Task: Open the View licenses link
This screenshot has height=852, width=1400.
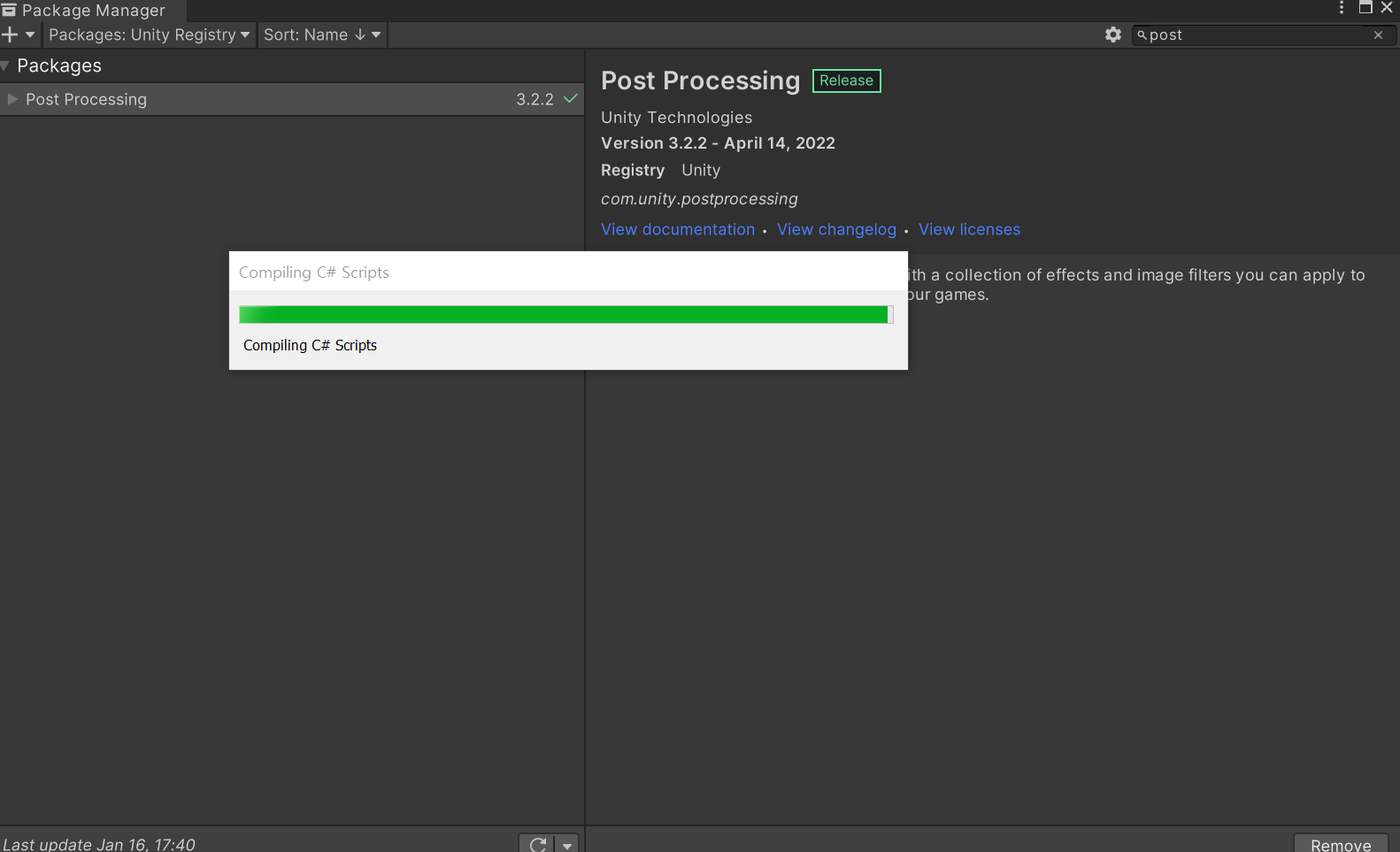Action: click(969, 229)
